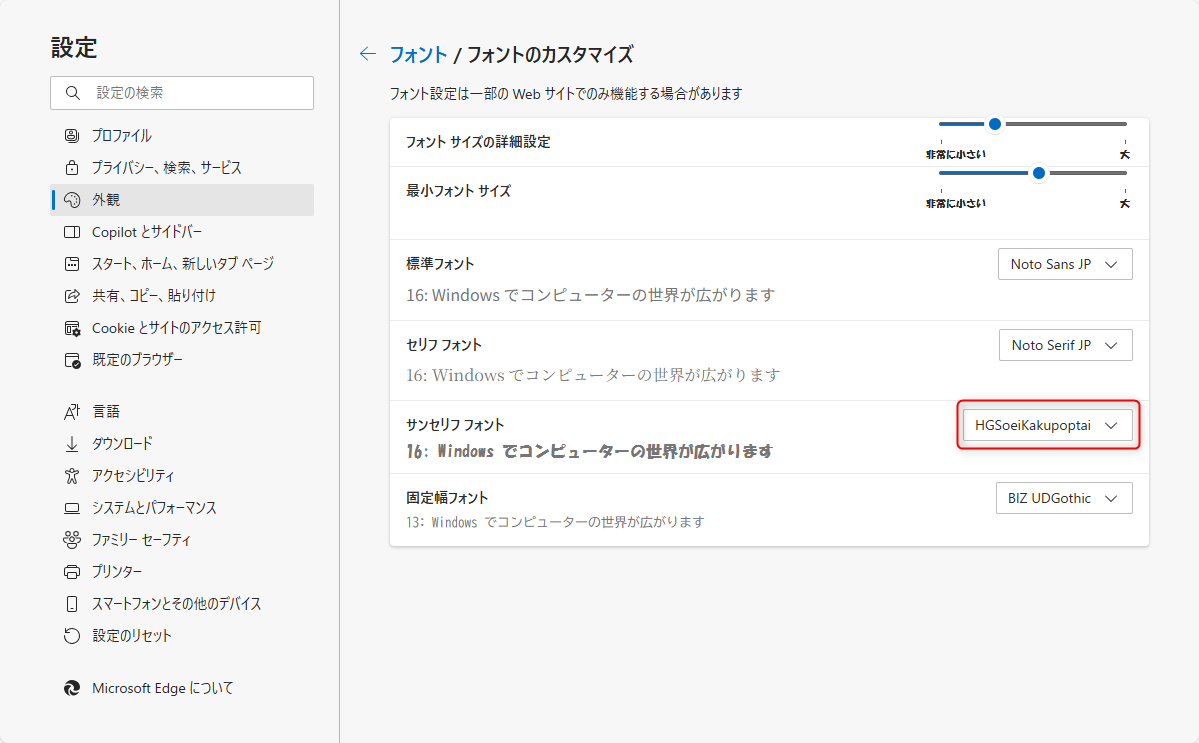Click the フォント breadcrumb link
The width and height of the screenshot is (1199, 743).
[418, 54]
